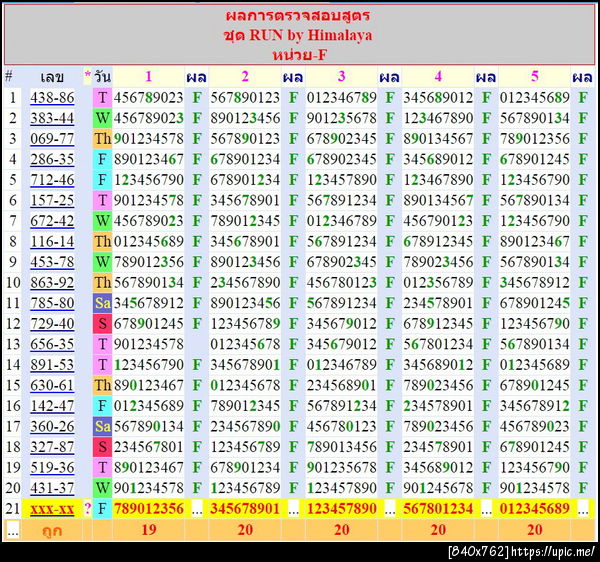Click the W day cell in row 20
The width and height of the screenshot is (600, 562).
pos(102,489)
